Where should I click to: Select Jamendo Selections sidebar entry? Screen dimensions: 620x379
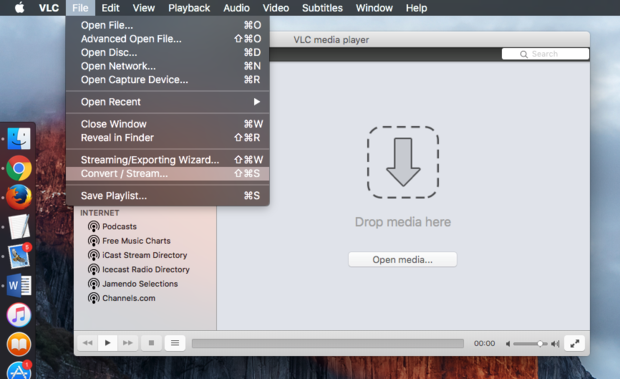[140, 284]
